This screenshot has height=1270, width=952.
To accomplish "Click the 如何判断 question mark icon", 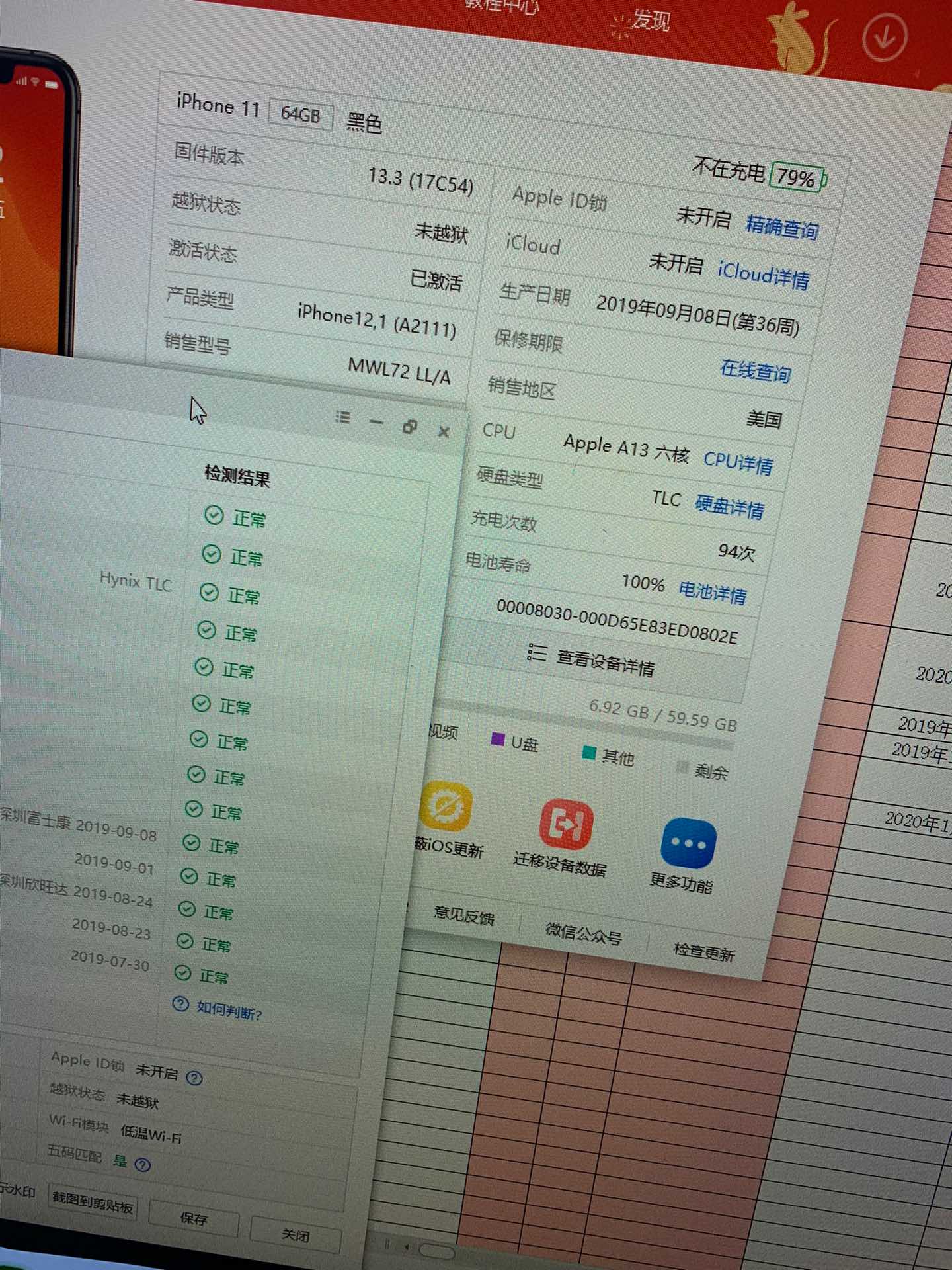I will pyautogui.click(x=180, y=1004).
